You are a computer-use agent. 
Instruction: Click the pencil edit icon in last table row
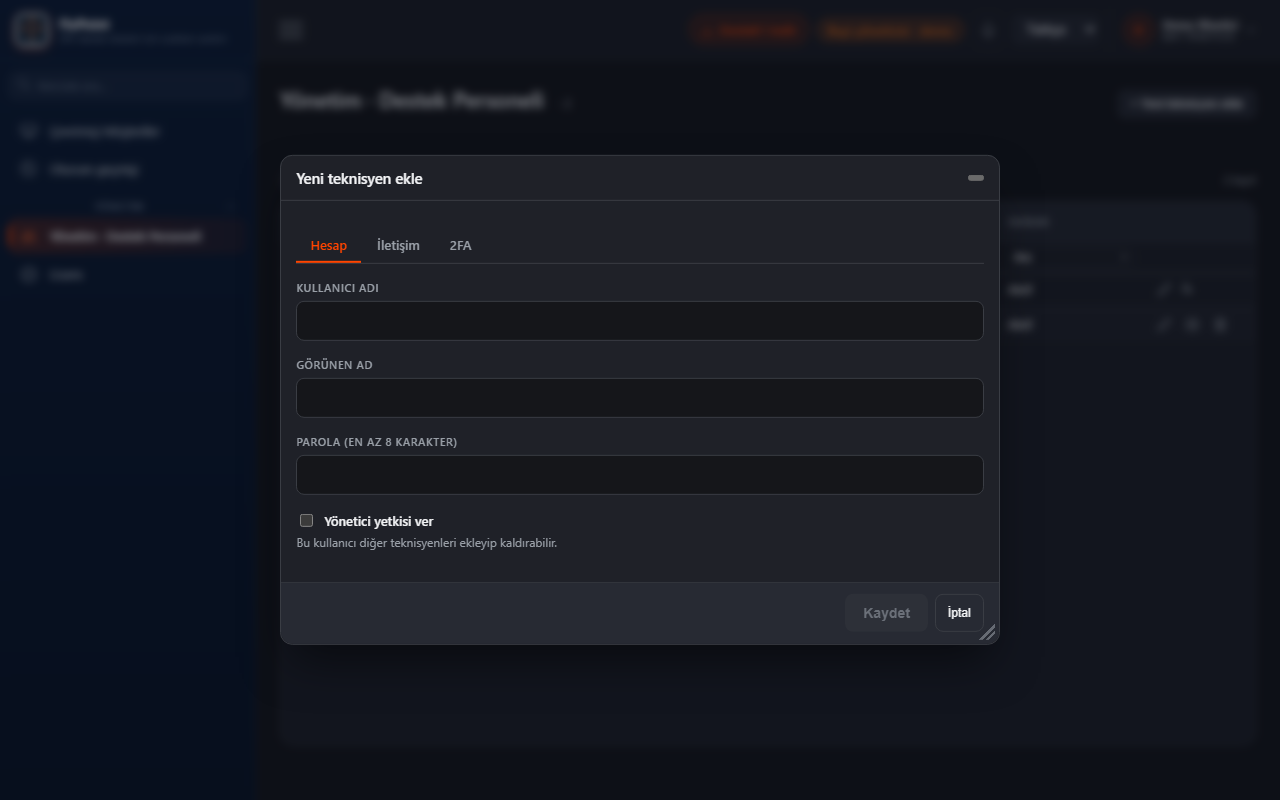tap(1163, 325)
